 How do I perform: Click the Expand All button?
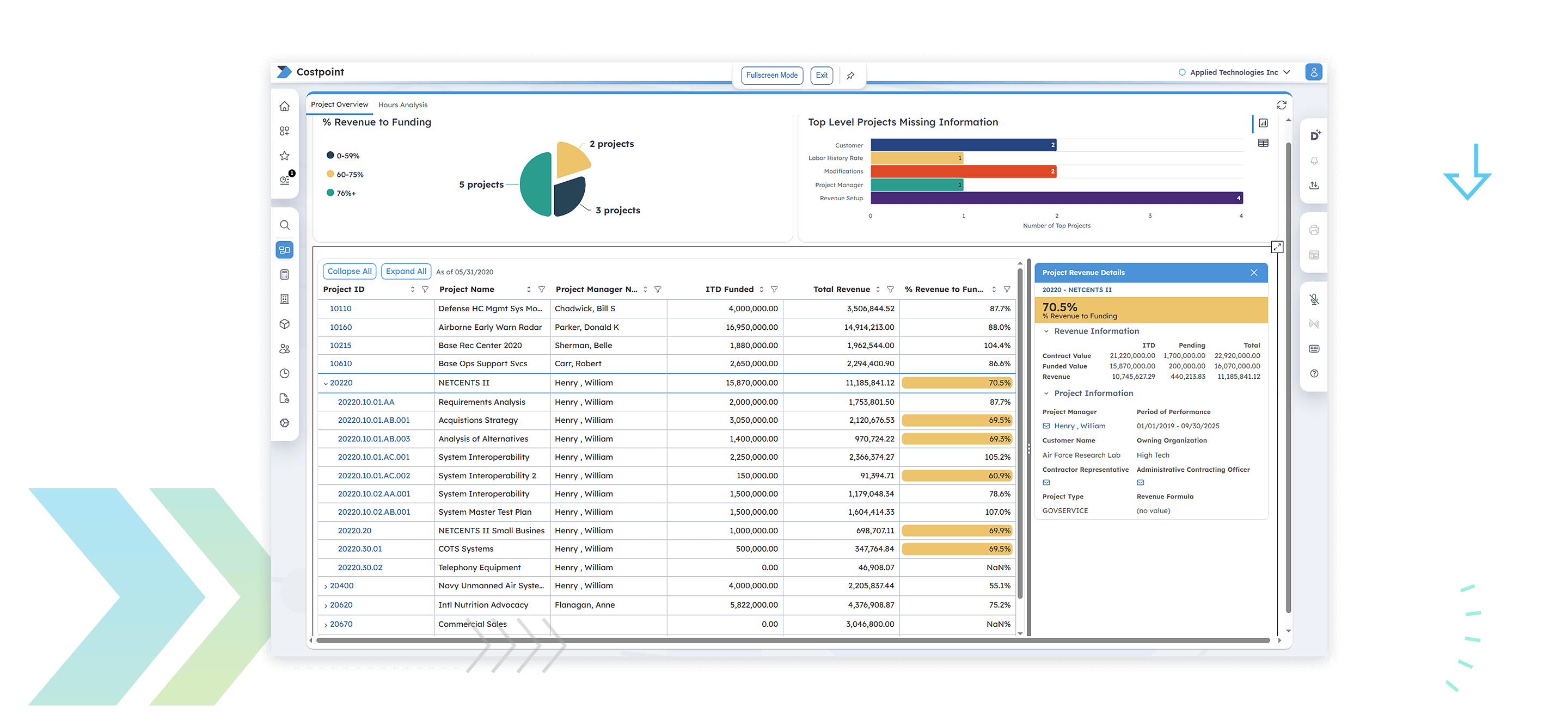point(406,272)
